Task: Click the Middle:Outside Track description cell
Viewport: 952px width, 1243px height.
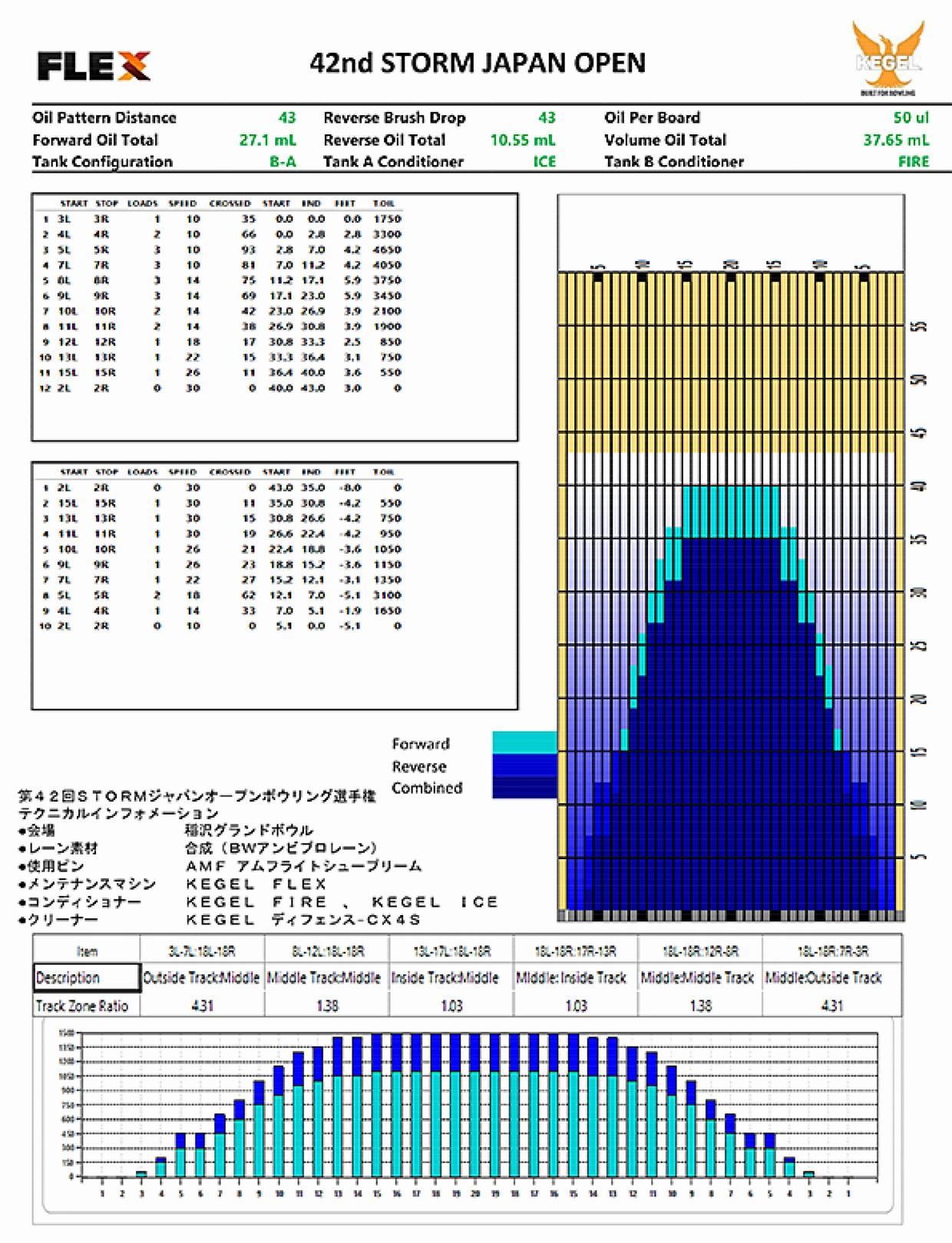Action: 832,978
